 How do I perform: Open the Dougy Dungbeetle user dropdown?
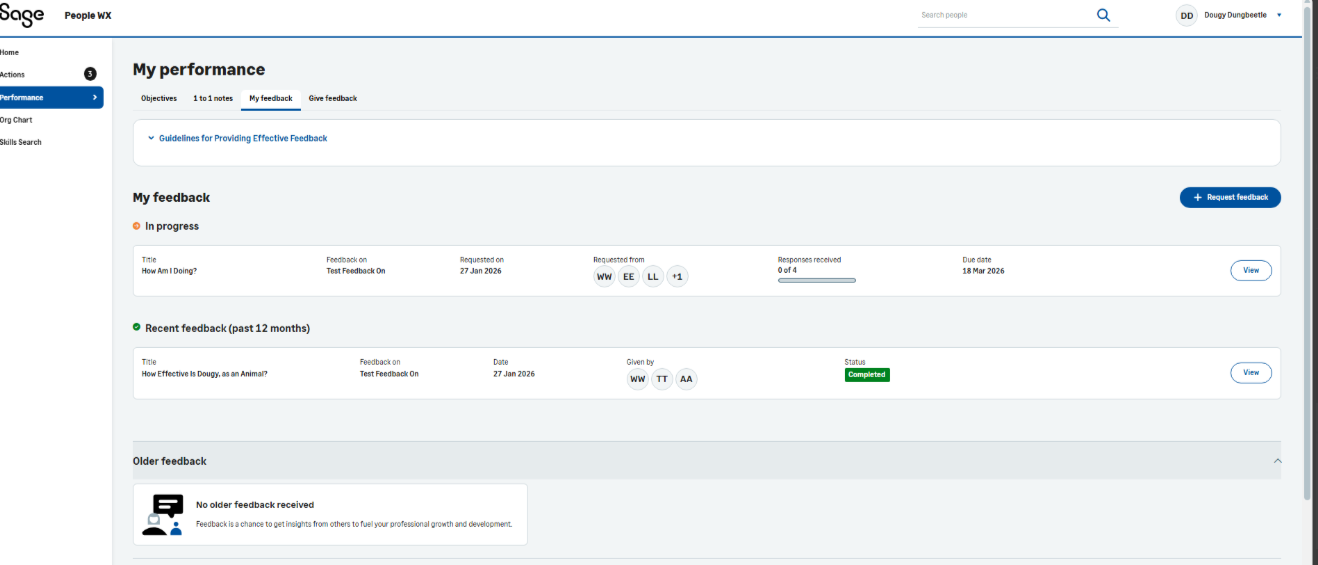click(1279, 15)
